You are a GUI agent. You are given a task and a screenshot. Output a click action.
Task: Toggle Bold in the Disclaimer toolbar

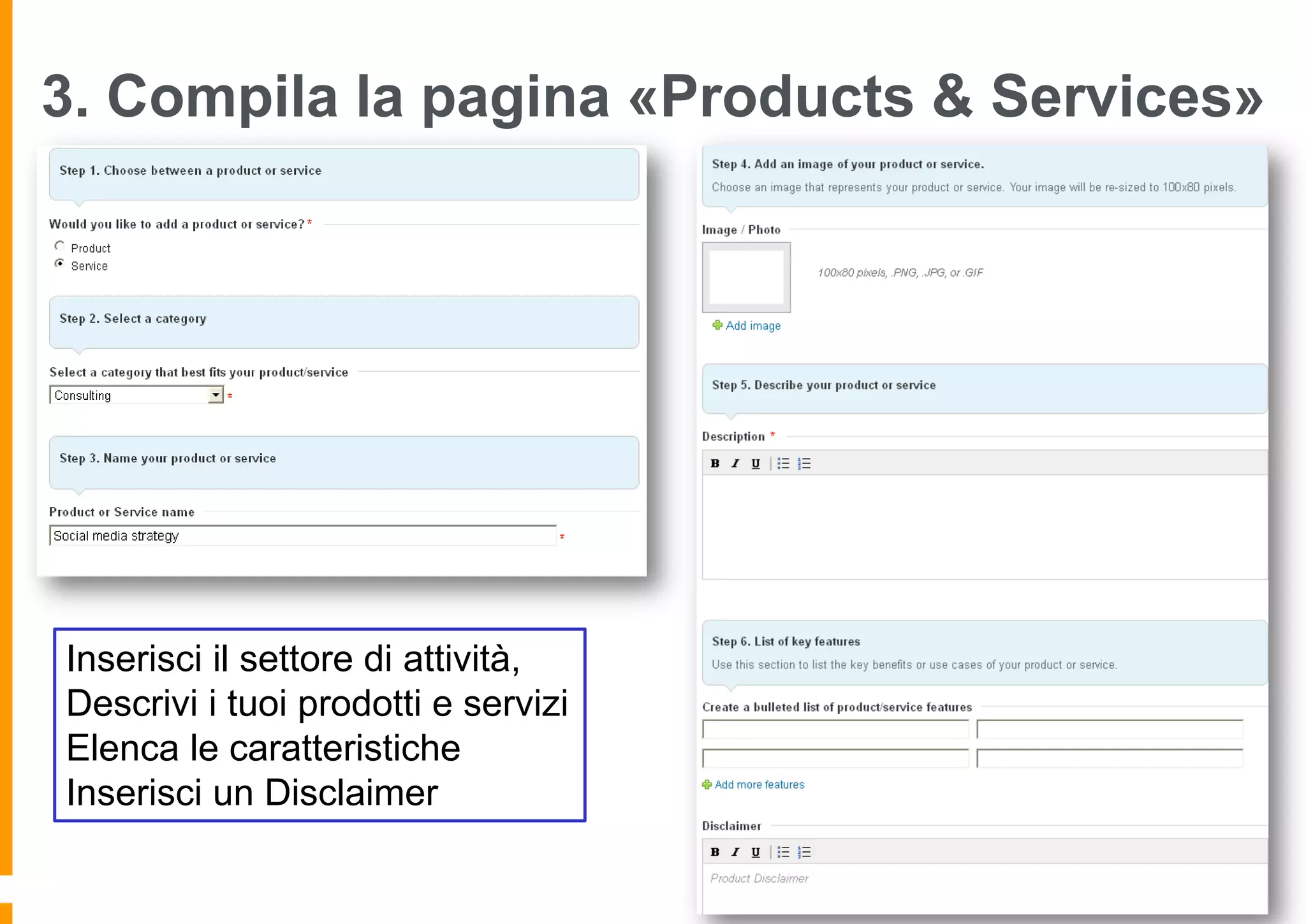tap(715, 852)
